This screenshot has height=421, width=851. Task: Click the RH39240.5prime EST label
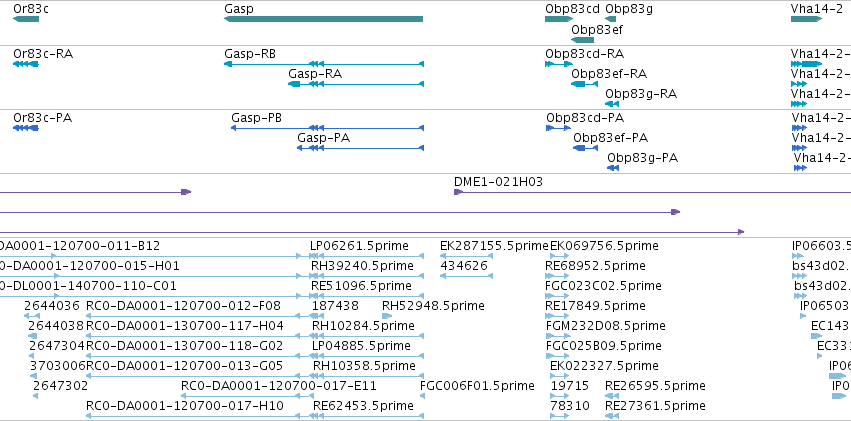363,266
